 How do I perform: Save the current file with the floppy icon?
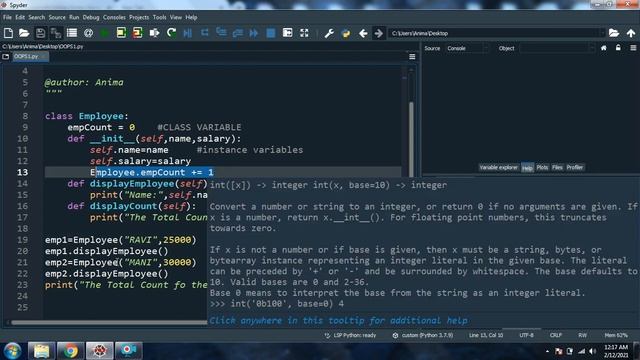[40, 33]
